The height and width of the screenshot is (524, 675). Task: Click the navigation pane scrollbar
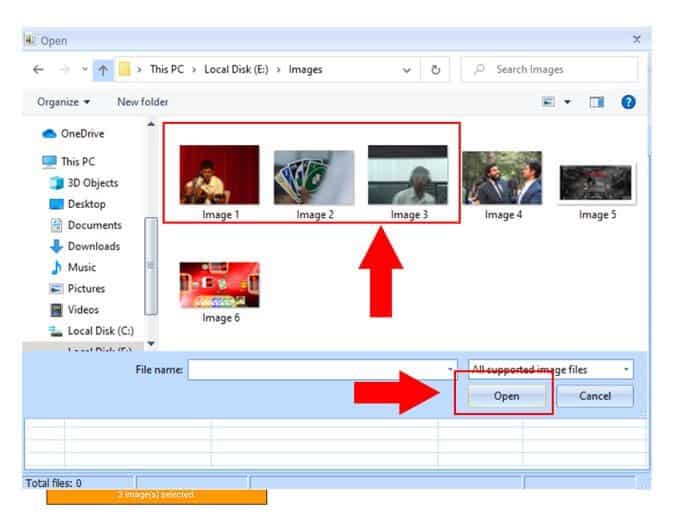(x=151, y=266)
